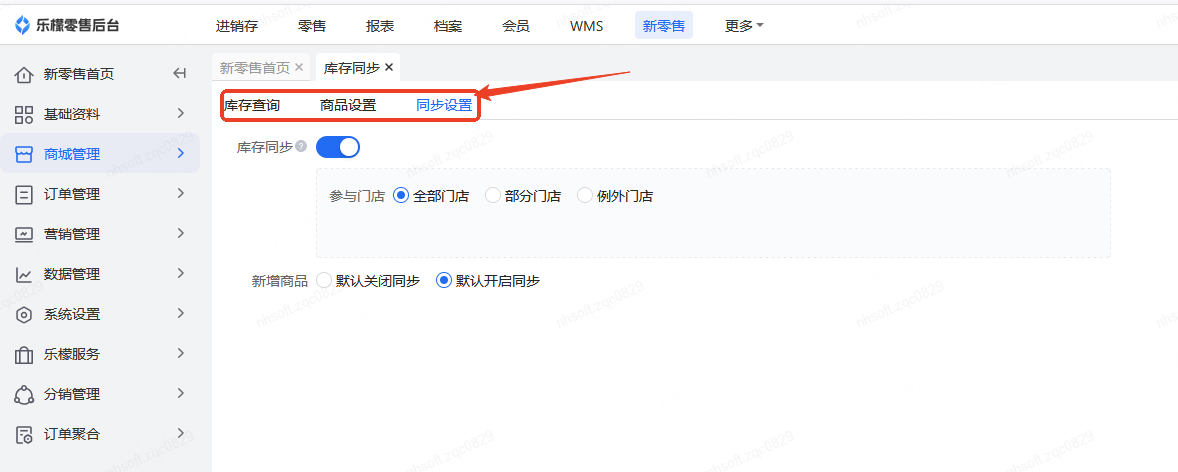The width and height of the screenshot is (1178, 472).
Task: Click the help icon next to 库存同步
Action: tap(301, 147)
